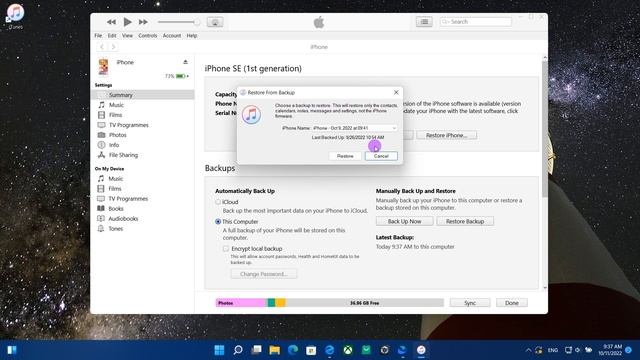The image size is (640, 360).
Task: Open the Windows Start menu
Action: (x=219, y=350)
